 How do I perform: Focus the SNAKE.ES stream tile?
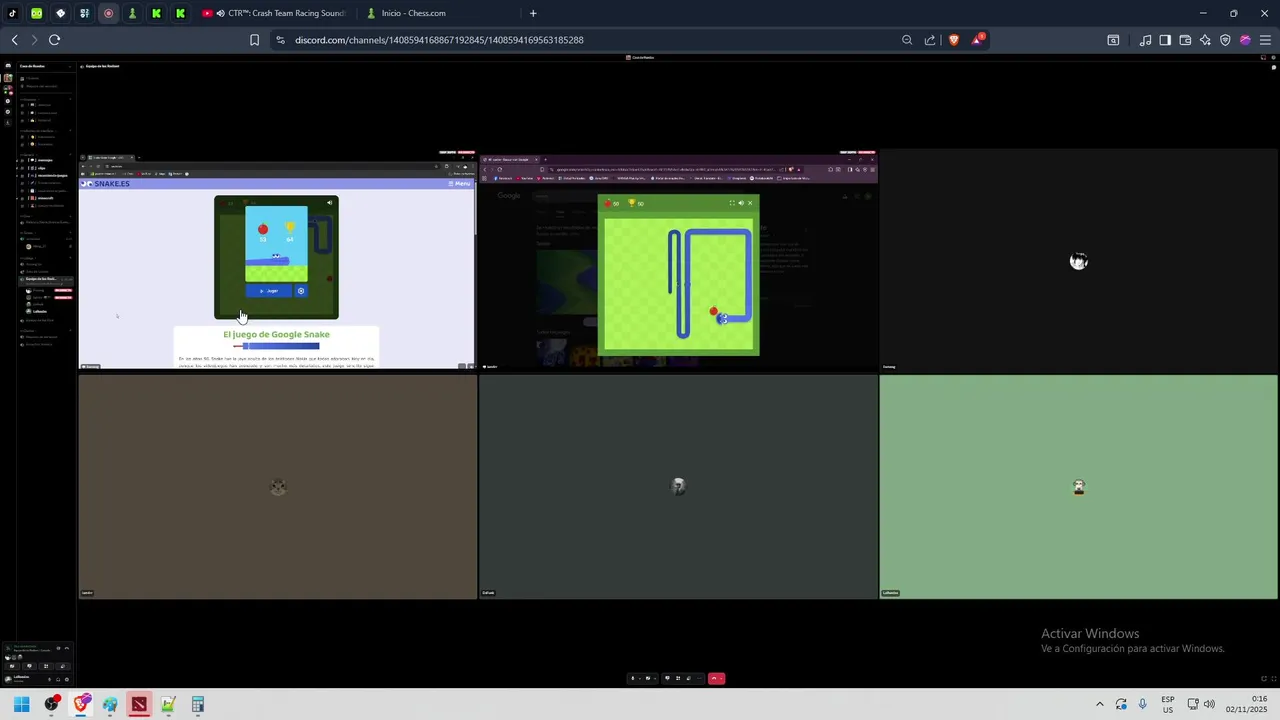pos(277,260)
